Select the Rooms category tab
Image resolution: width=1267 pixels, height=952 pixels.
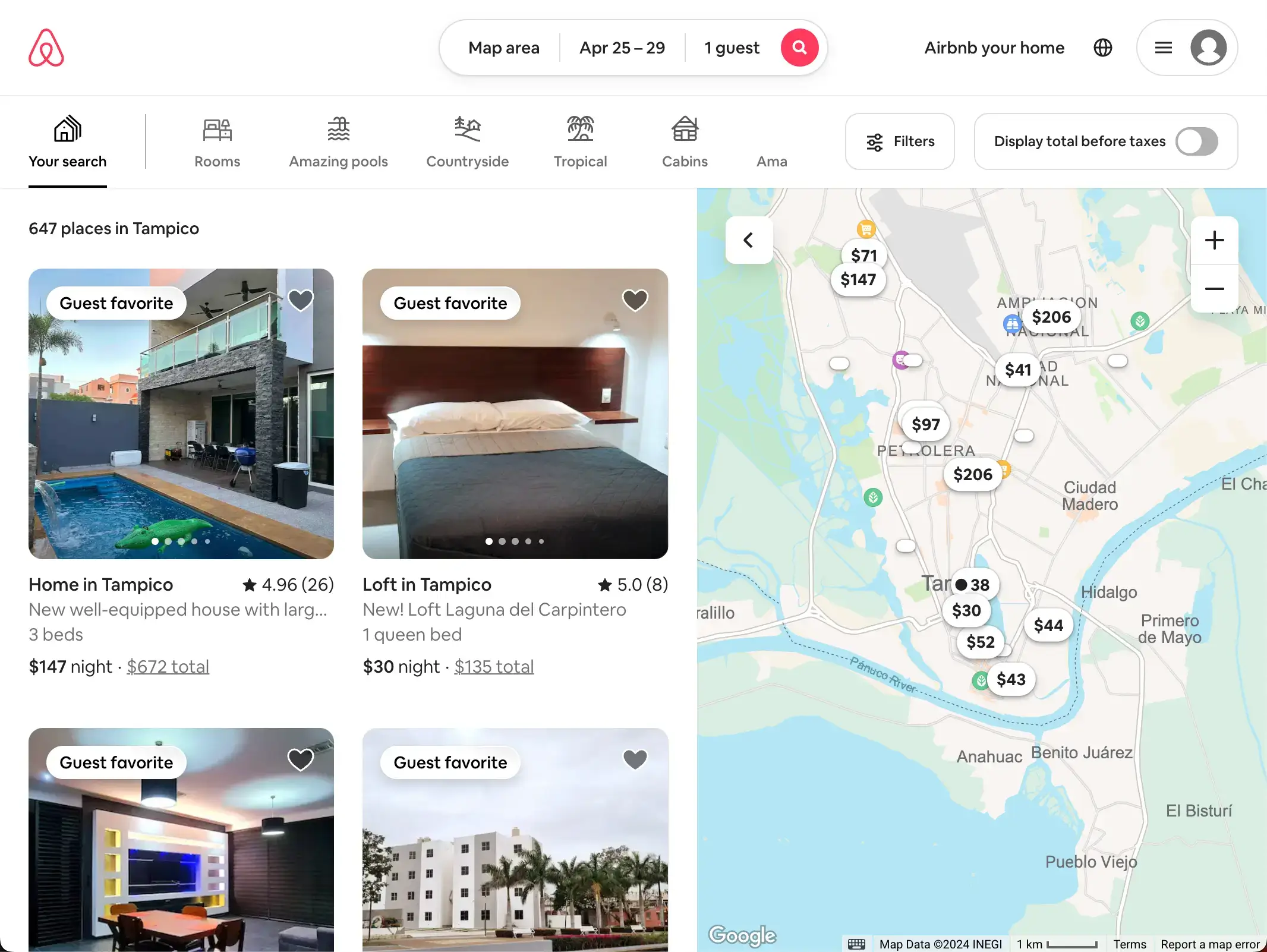coord(217,141)
